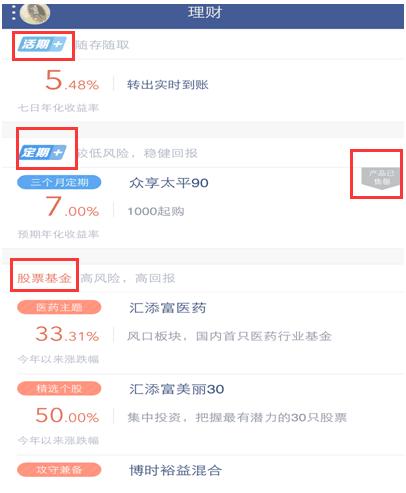Tap the user avatar picture
This screenshot has height=493, width=406.
click(x=35, y=13)
